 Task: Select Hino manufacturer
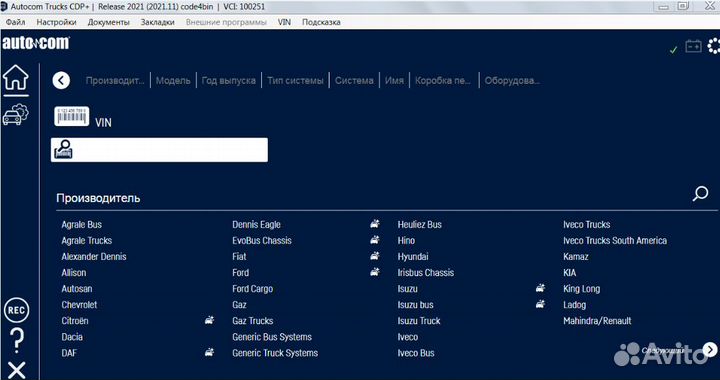coord(406,240)
